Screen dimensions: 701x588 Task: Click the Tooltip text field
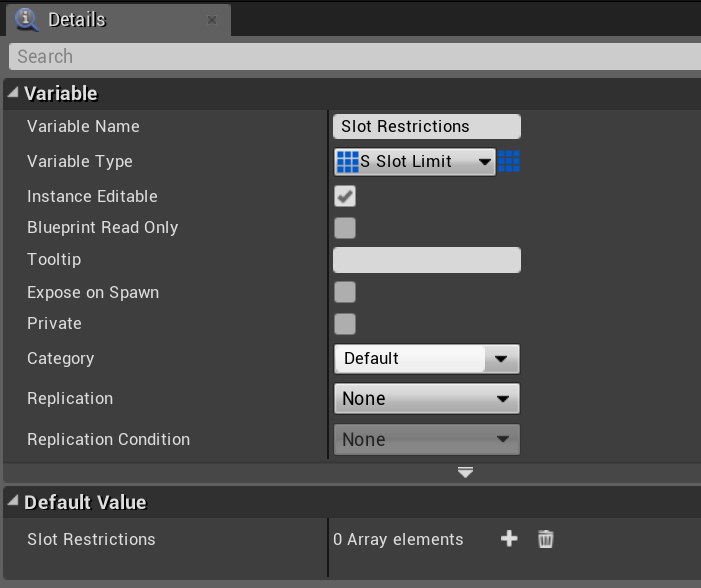pos(426,260)
